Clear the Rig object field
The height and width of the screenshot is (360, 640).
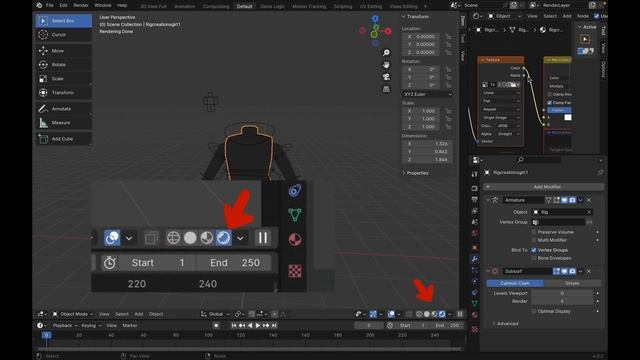pos(589,212)
